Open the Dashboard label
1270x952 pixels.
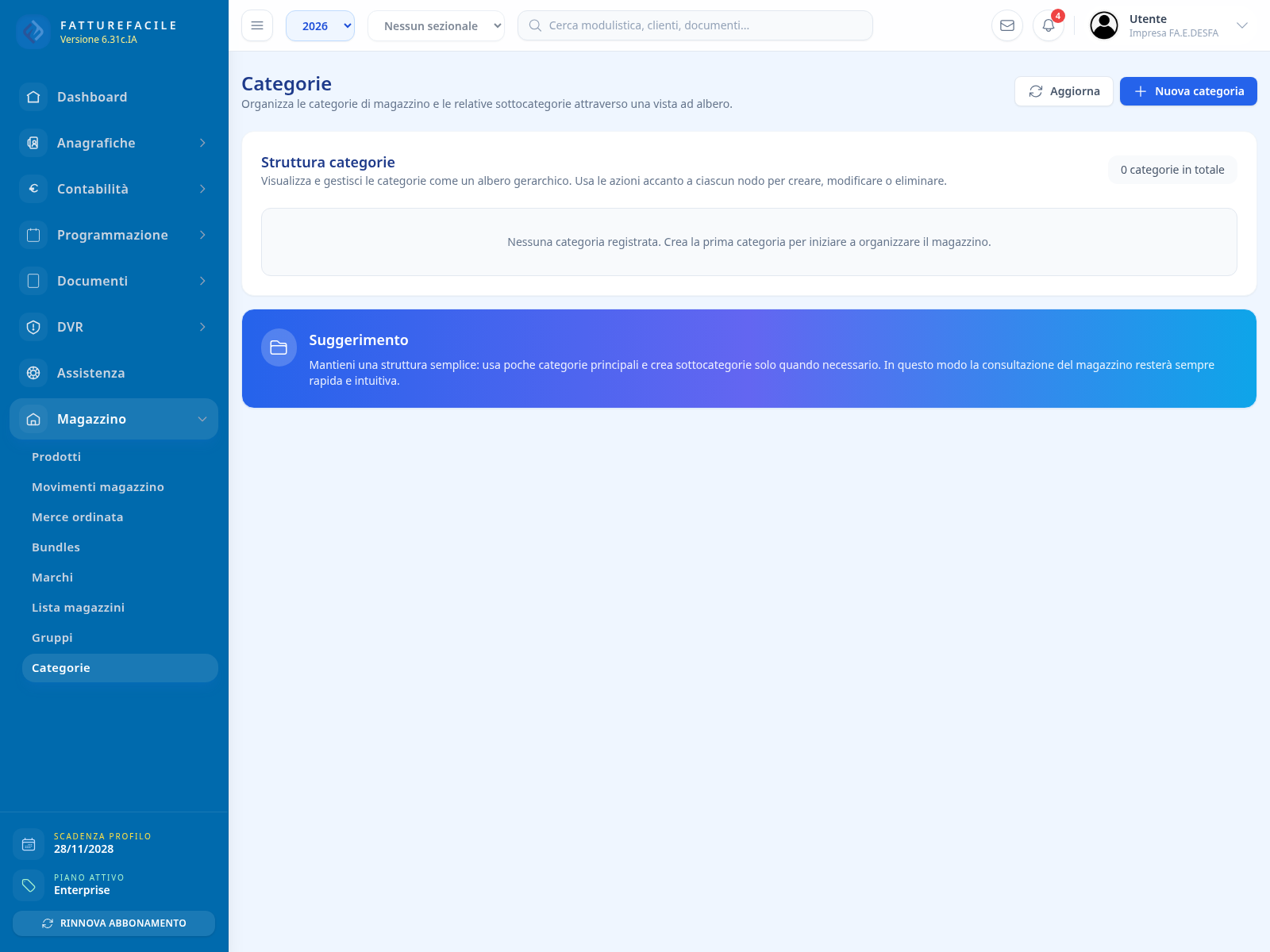[92, 97]
